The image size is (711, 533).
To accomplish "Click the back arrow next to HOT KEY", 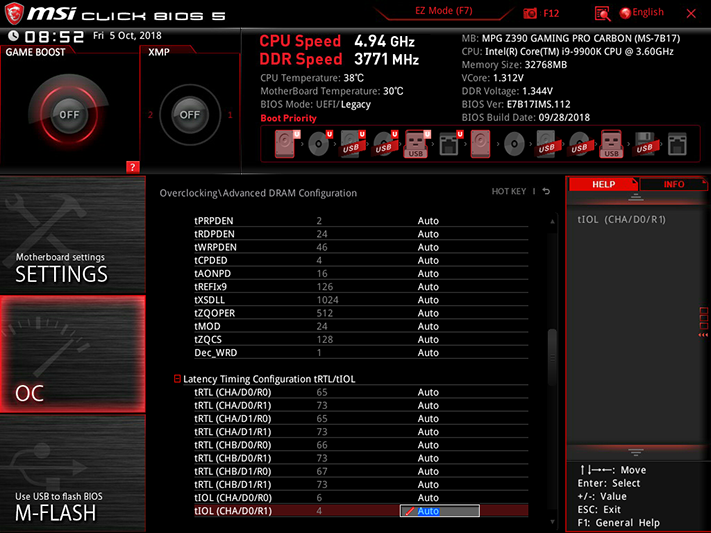I will (546, 191).
